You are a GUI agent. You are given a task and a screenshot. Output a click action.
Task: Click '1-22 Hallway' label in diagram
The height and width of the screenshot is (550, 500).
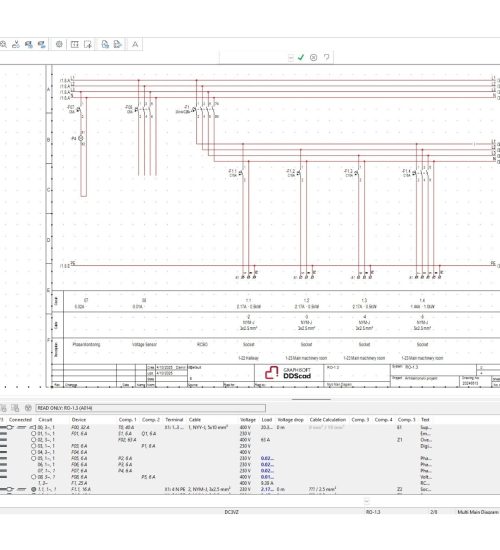pos(248,358)
